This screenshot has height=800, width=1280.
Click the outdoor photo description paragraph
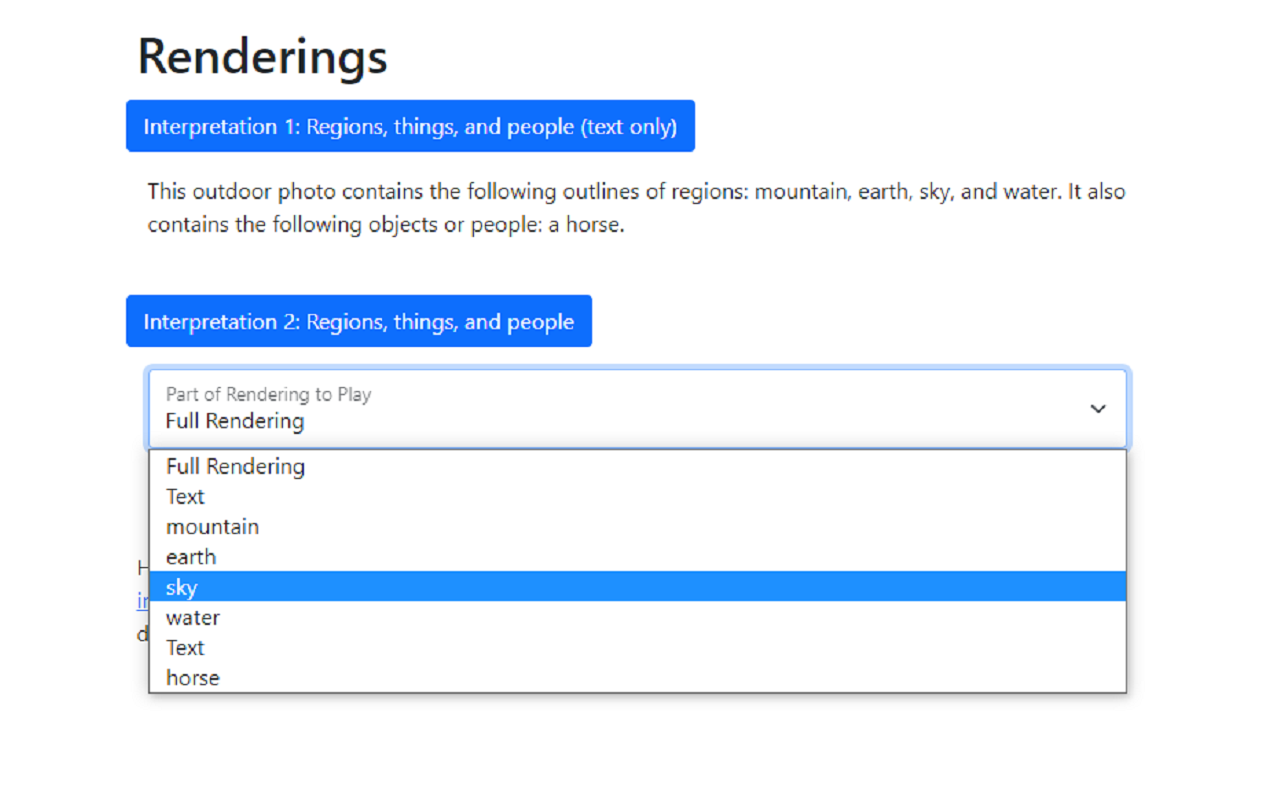click(x=636, y=207)
